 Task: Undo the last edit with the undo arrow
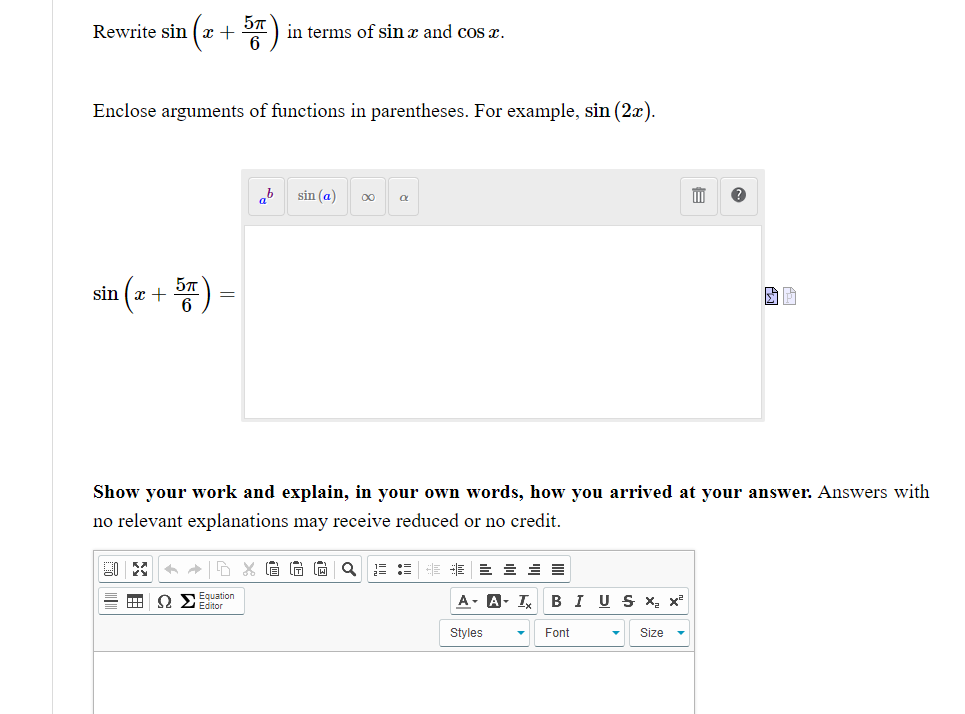coord(170,569)
